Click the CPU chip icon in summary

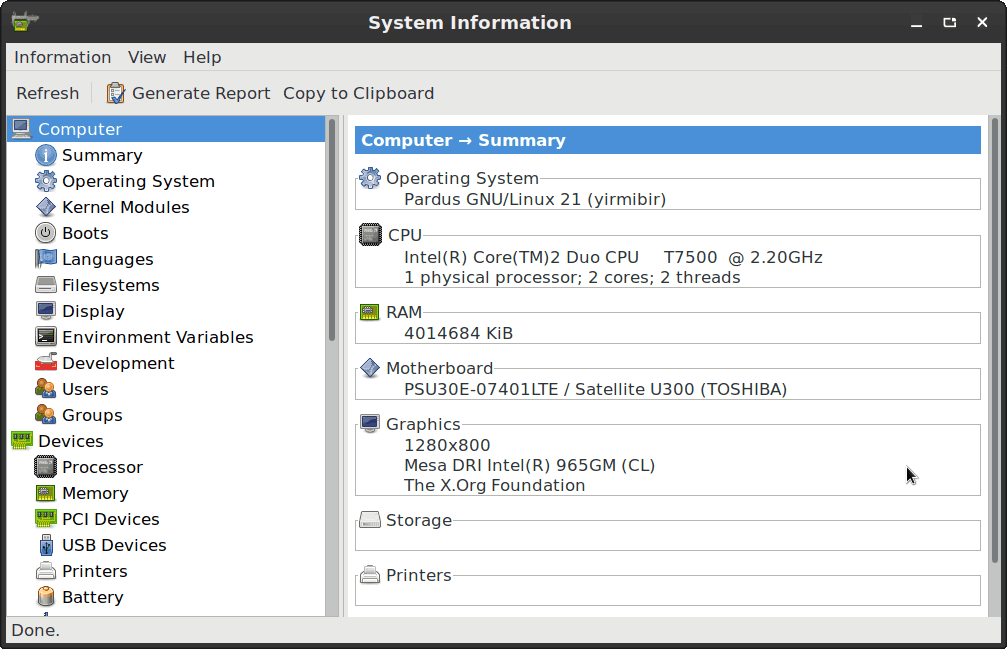tap(370, 235)
